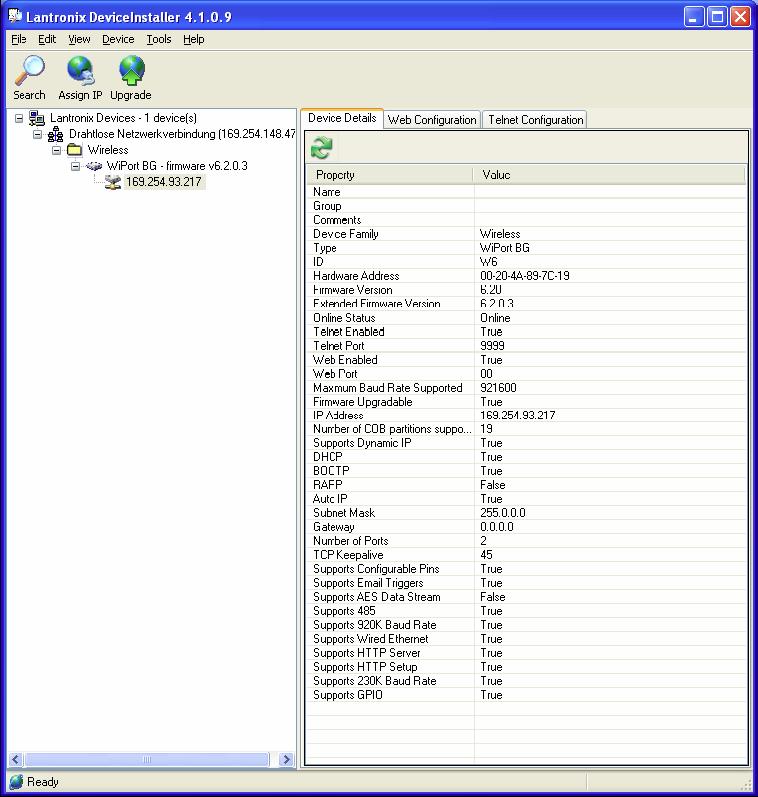The width and height of the screenshot is (758, 797).
Task: Click the Name property row
Action: (x=526, y=192)
